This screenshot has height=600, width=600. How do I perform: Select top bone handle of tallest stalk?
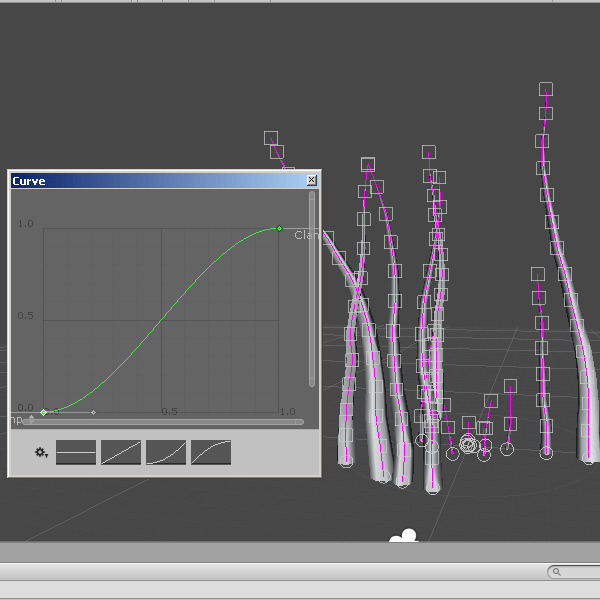[546, 89]
